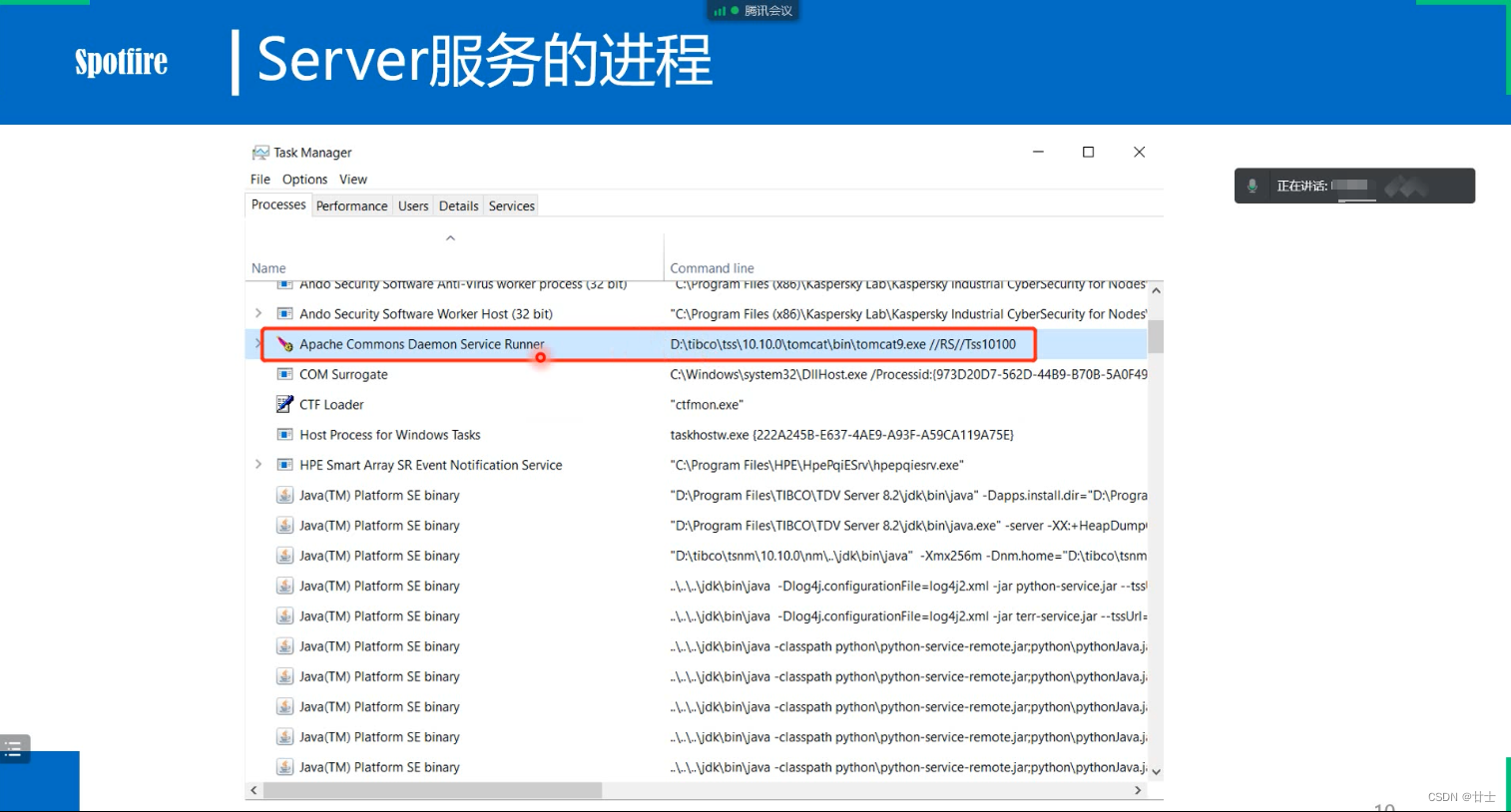Click the taskhostw.exe command line cell

click(x=841, y=435)
